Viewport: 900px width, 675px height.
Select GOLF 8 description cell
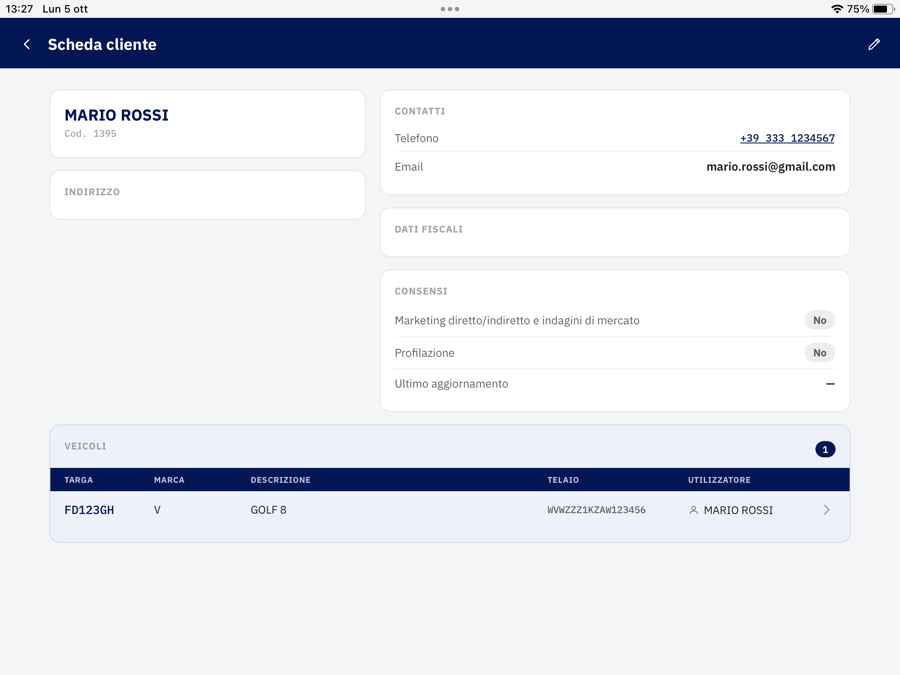[x=268, y=510]
